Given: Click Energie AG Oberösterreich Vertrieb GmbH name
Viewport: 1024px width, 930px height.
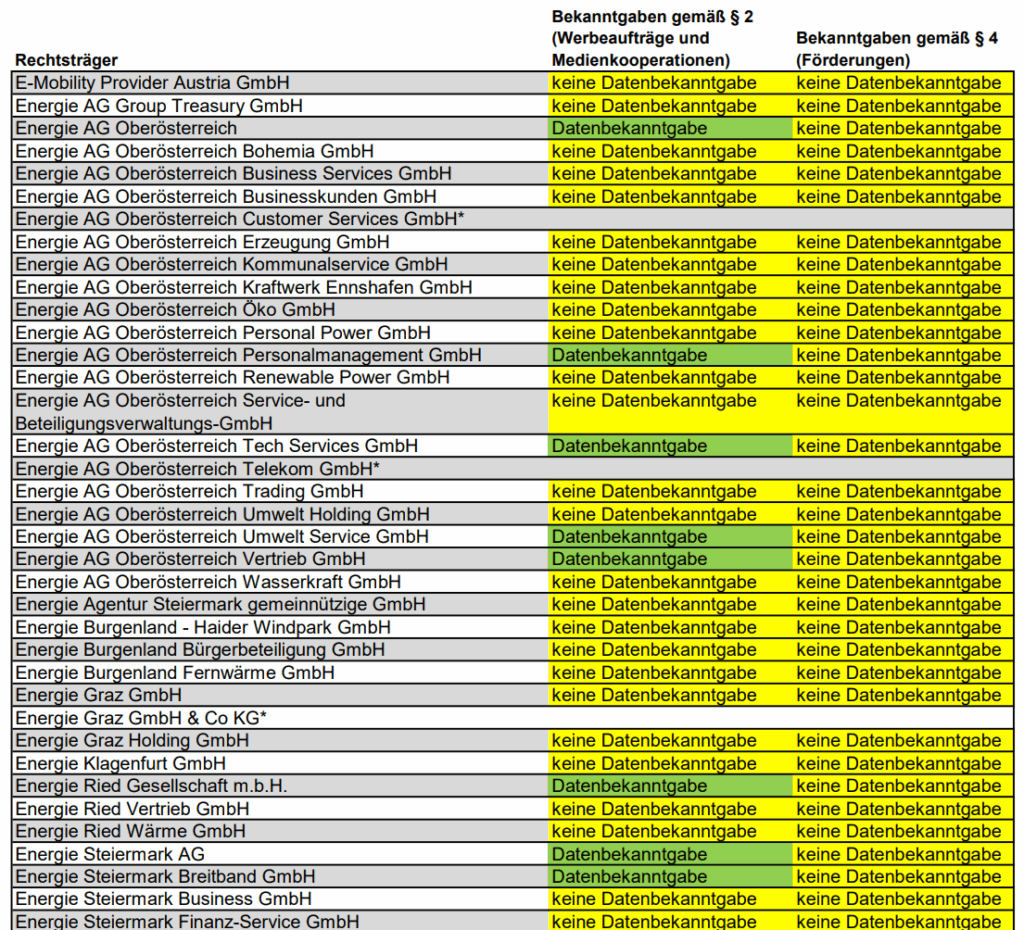Looking at the screenshot, I should (190, 559).
